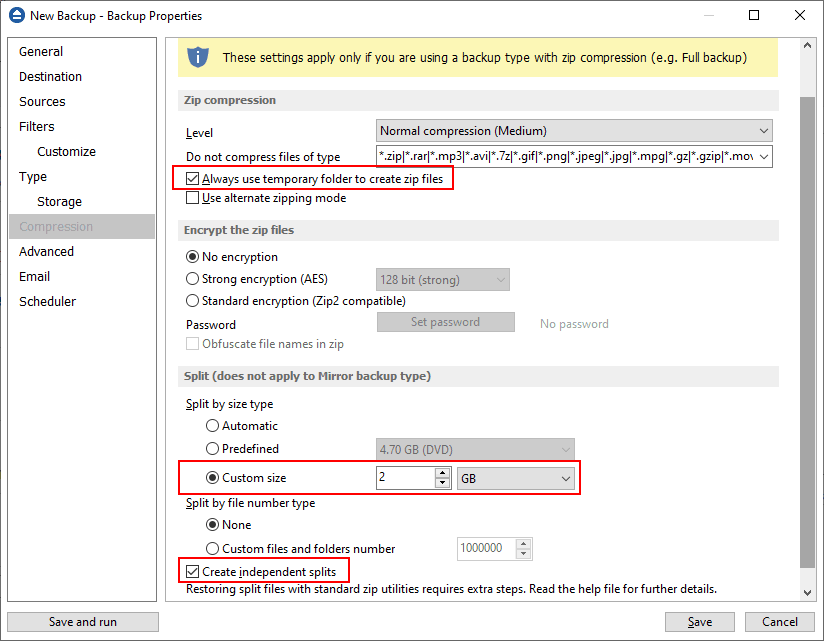Click the Save button

click(x=700, y=622)
